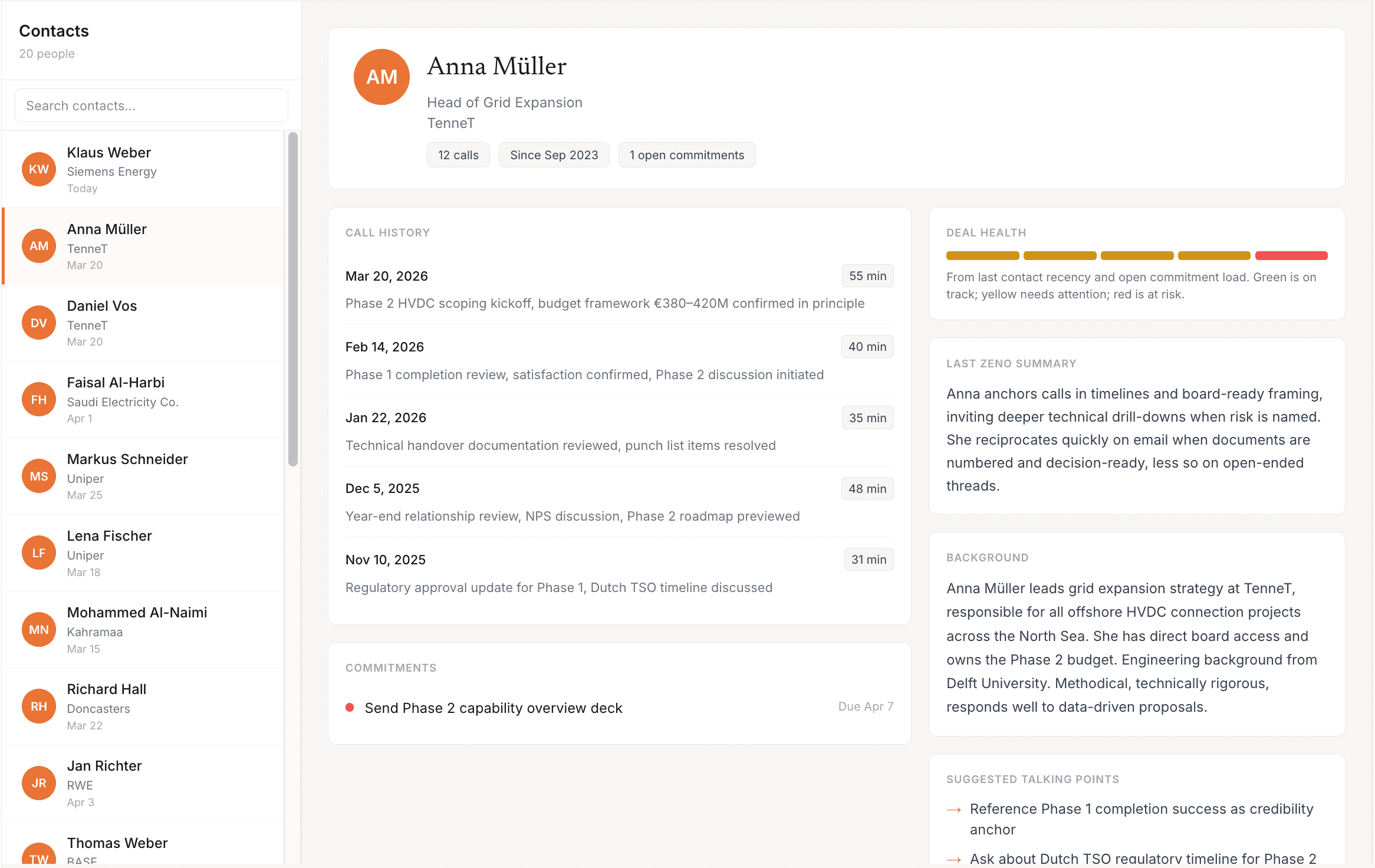Click Head of Grid Expansion title
Image resolution: width=1375 pixels, height=868 pixels.
point(504,103)
